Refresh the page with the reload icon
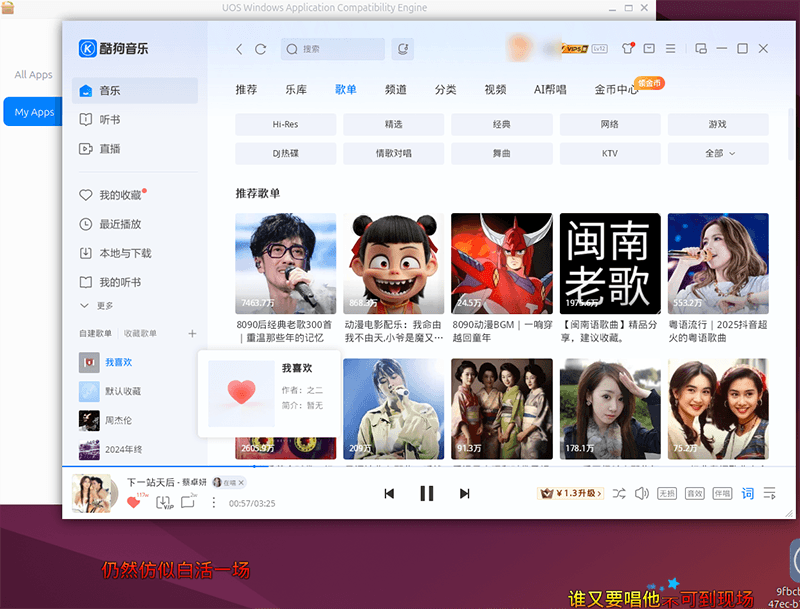The width and height of the screenshot is (800, 609). (x=261, y=49)
